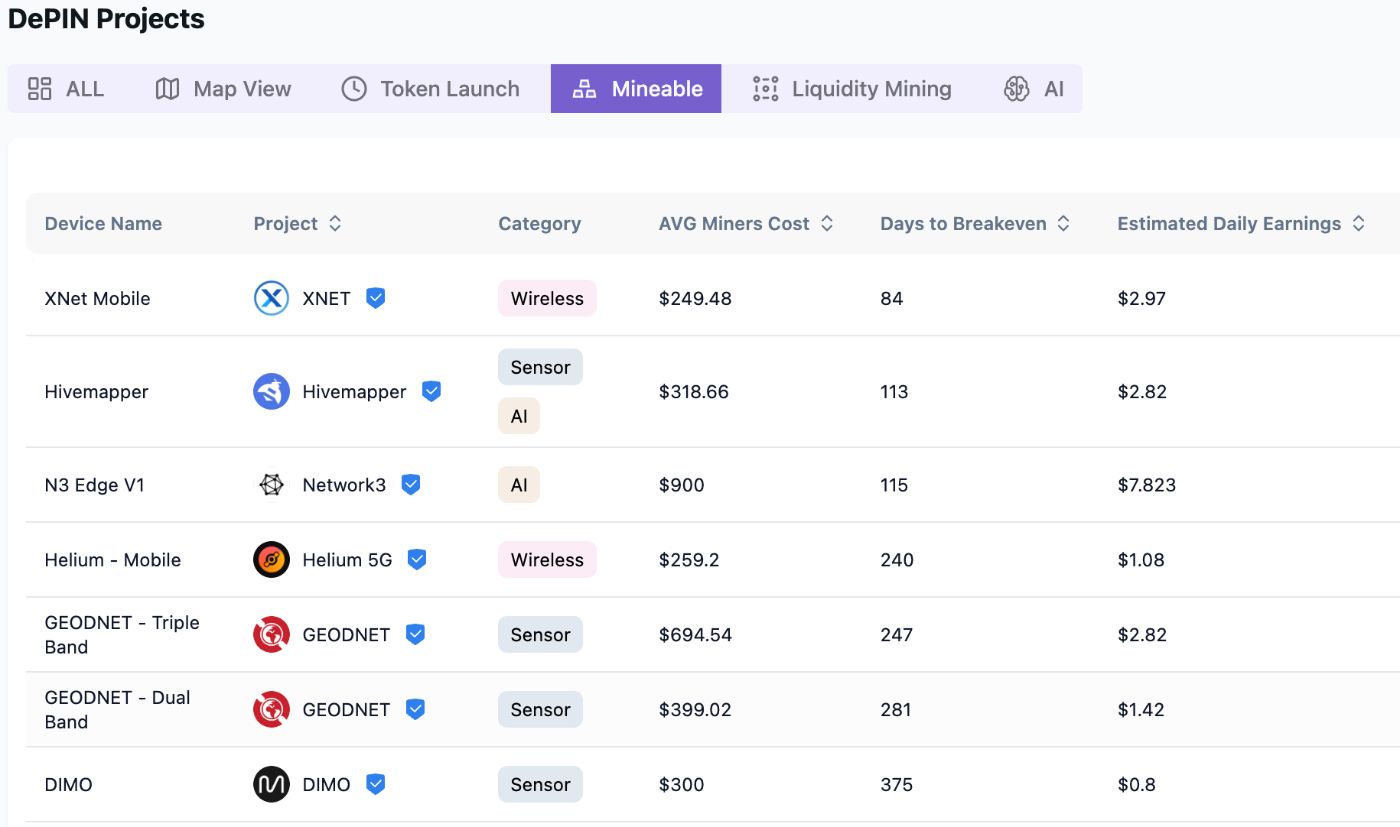This screenshot has height=827, width=1400.
Task: Click the $694.54 miner cost value
Action: (695, 634)
